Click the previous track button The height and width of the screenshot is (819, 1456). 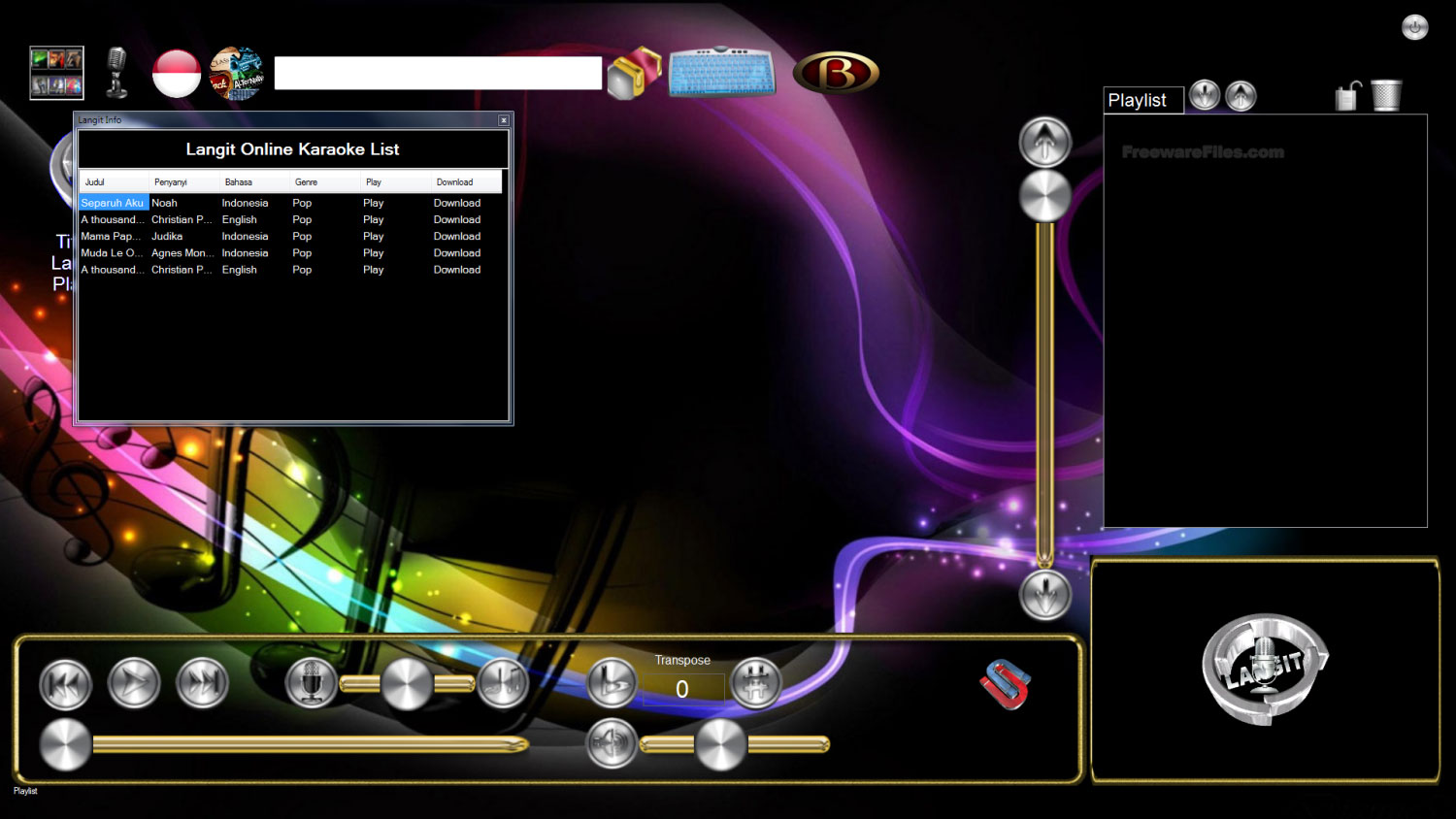(65, 683)
